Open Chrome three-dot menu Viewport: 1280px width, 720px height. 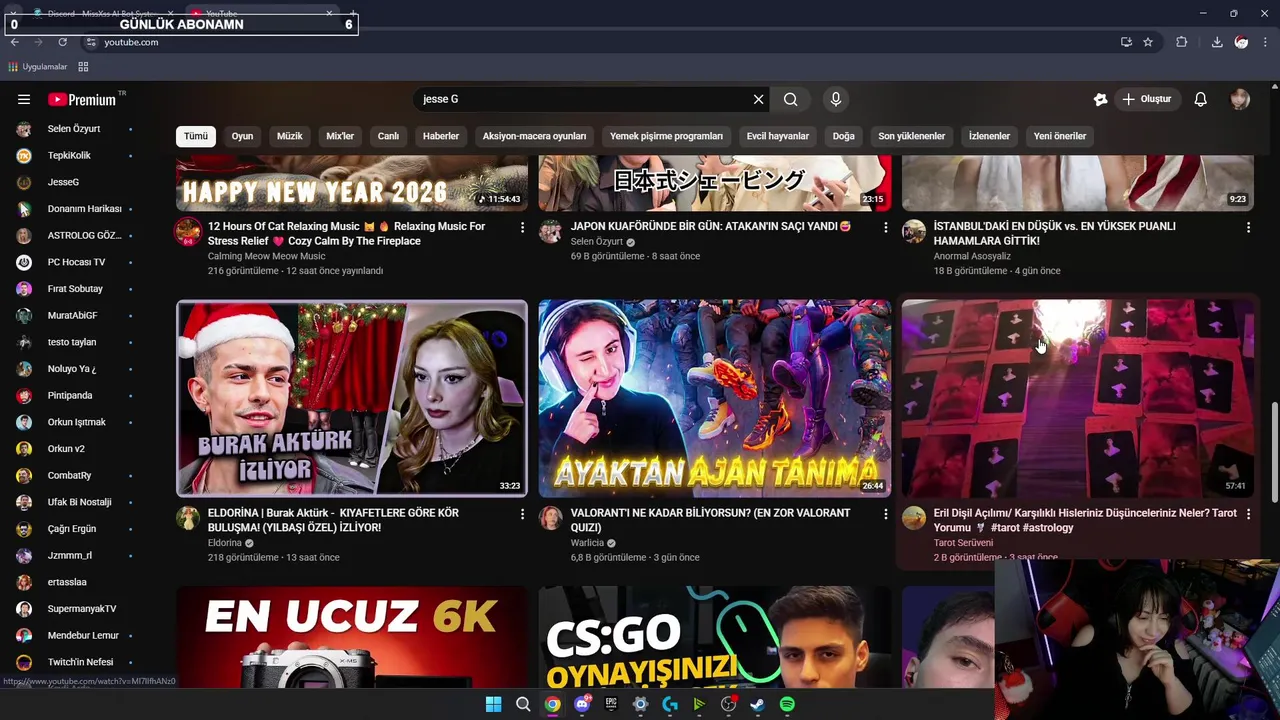(1266, 42)
